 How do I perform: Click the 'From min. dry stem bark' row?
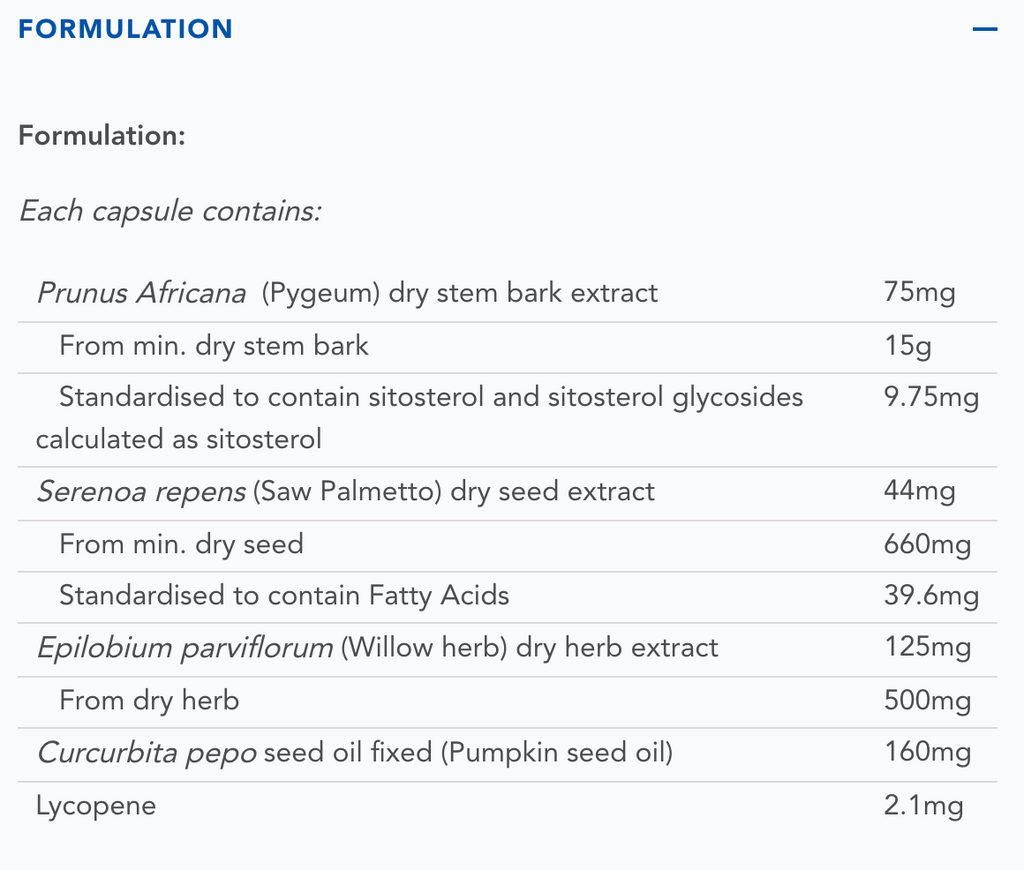coord(214,346)
